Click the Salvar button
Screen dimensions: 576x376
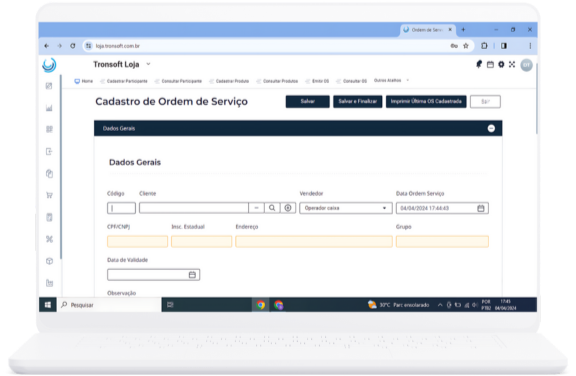point(307,101)
